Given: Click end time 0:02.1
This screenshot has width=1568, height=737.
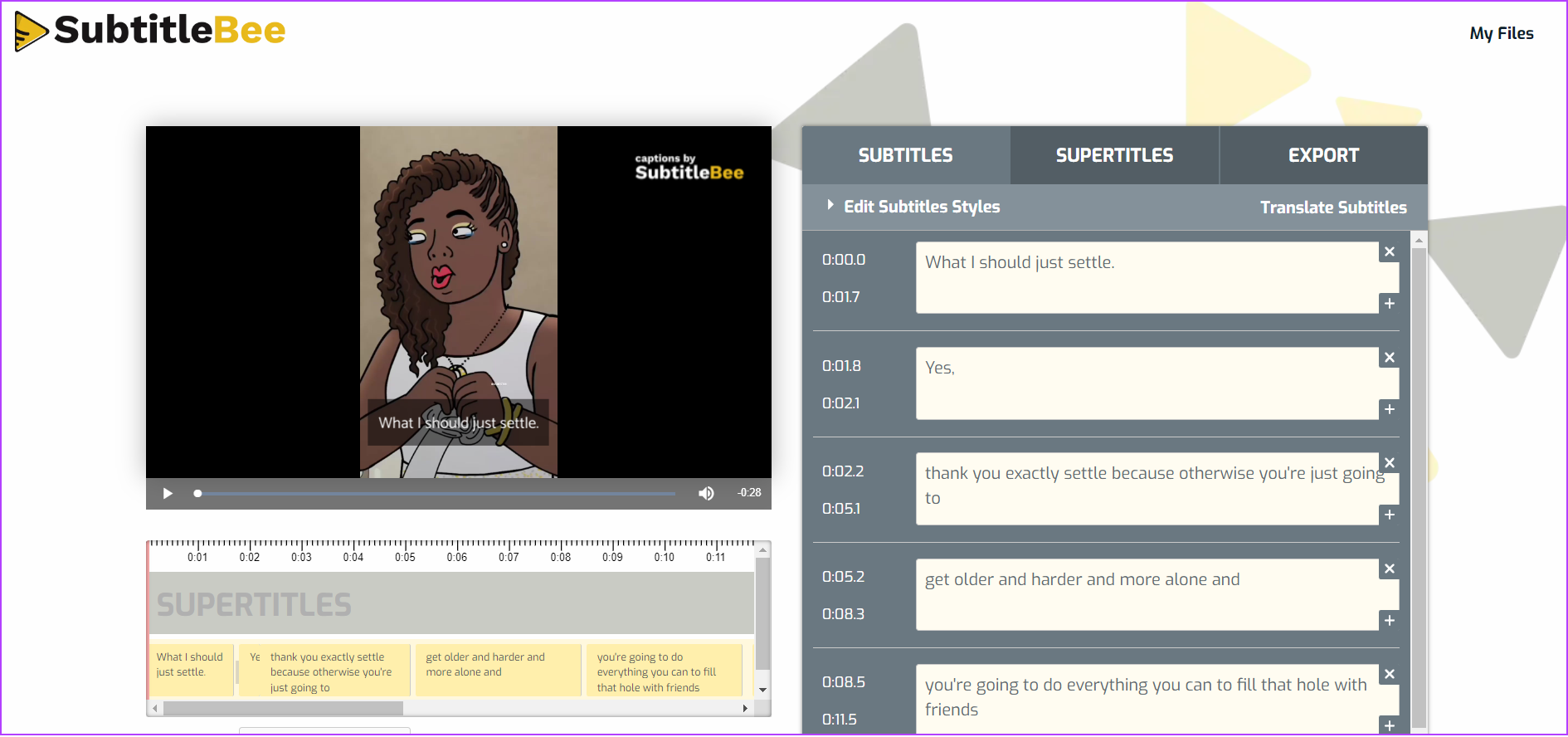Looking at the screenshot, I should tap(841, 403).
